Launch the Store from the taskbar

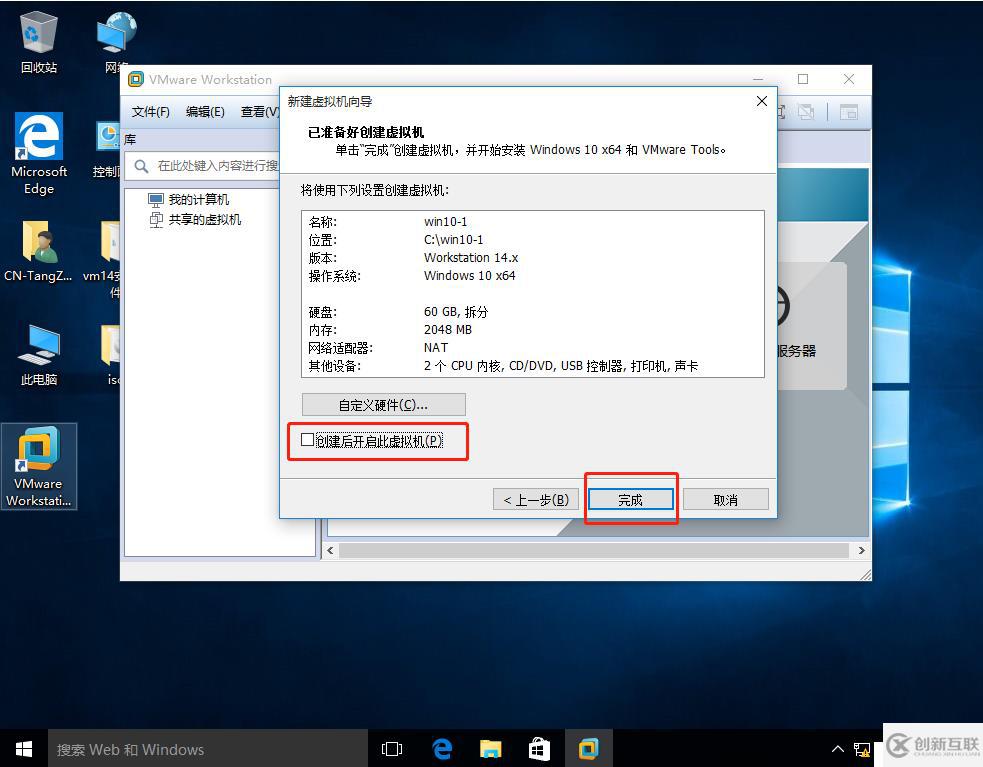click(539, 748)
